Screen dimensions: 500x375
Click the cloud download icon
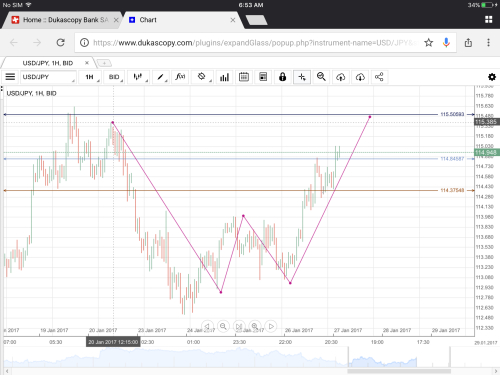pos(360,77)
